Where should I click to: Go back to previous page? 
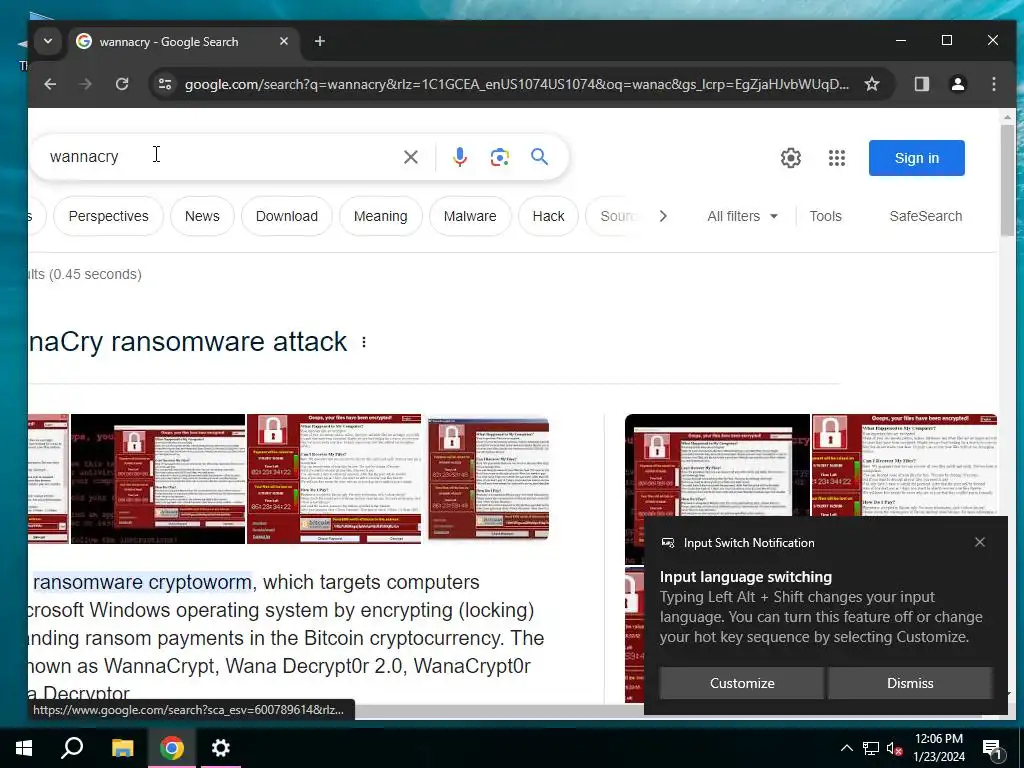(x=50, y=84)
